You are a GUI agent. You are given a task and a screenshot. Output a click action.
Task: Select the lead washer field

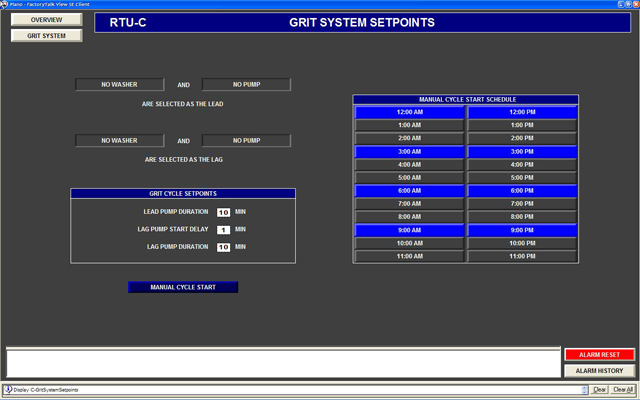120,85
